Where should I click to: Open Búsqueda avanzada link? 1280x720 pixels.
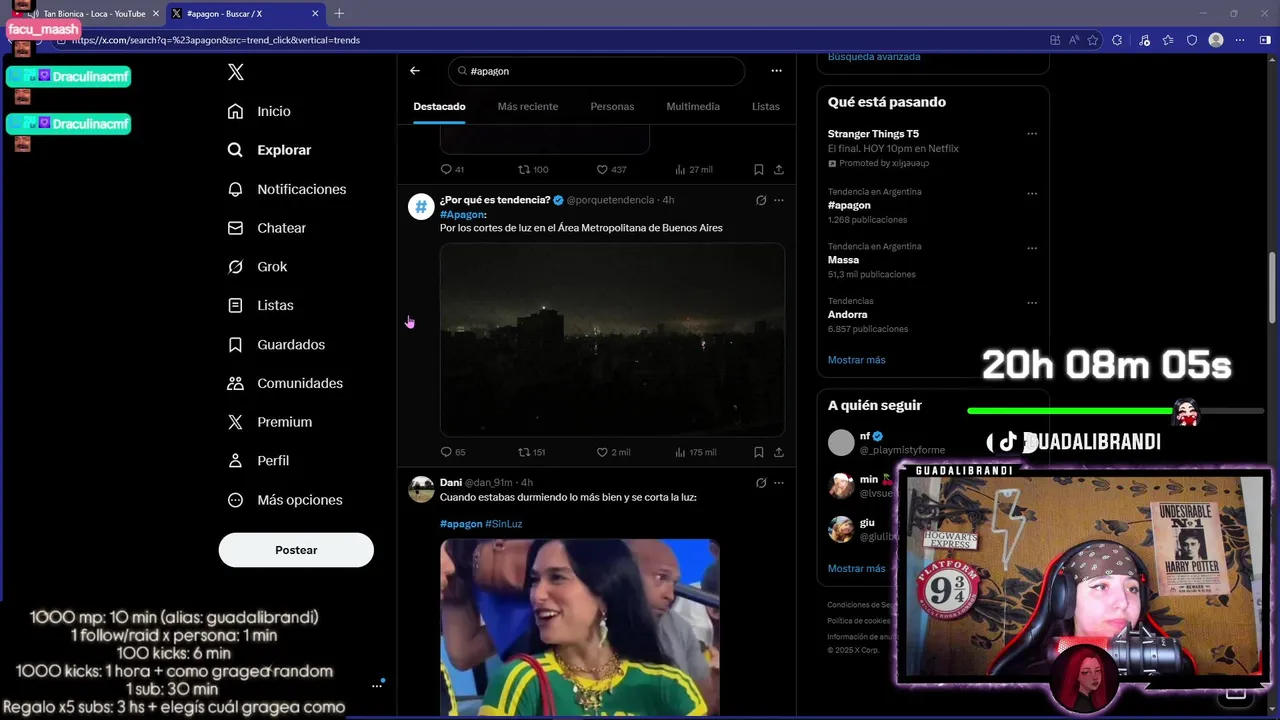pyautogui.click(x=874, y=57)
